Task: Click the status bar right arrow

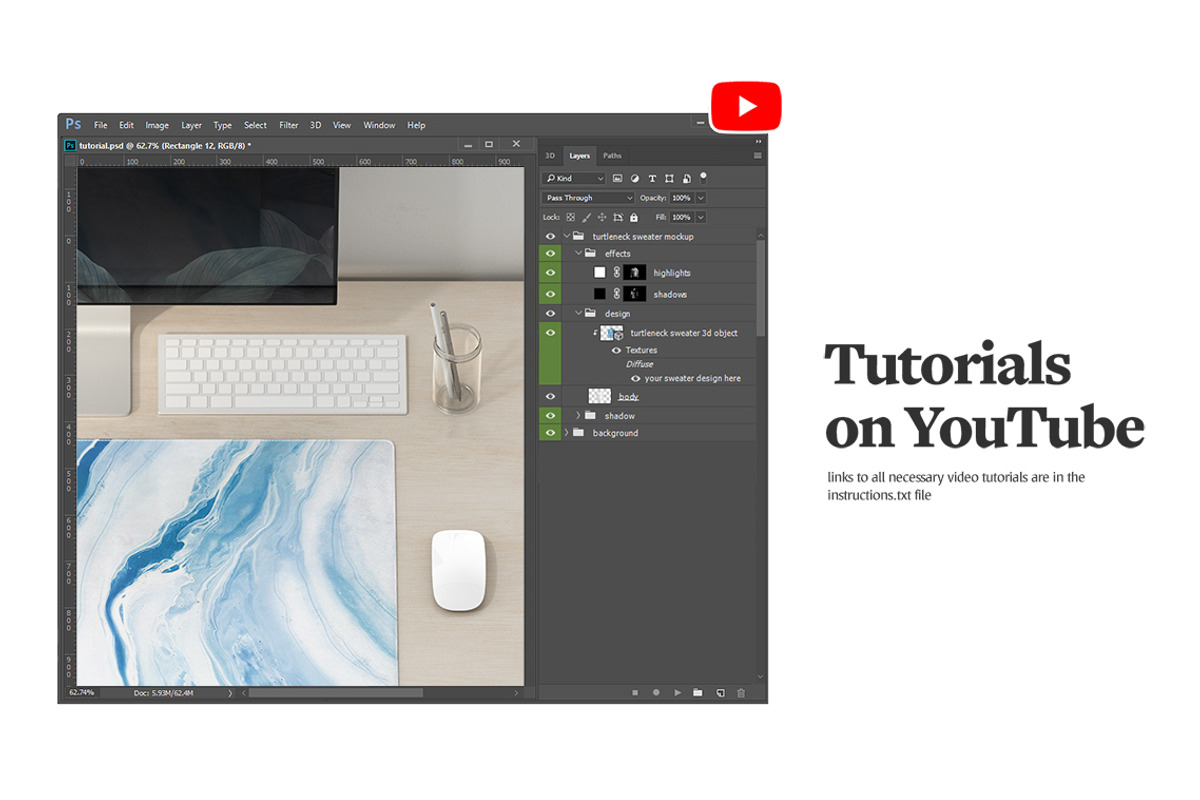Action: coord(230,692)
